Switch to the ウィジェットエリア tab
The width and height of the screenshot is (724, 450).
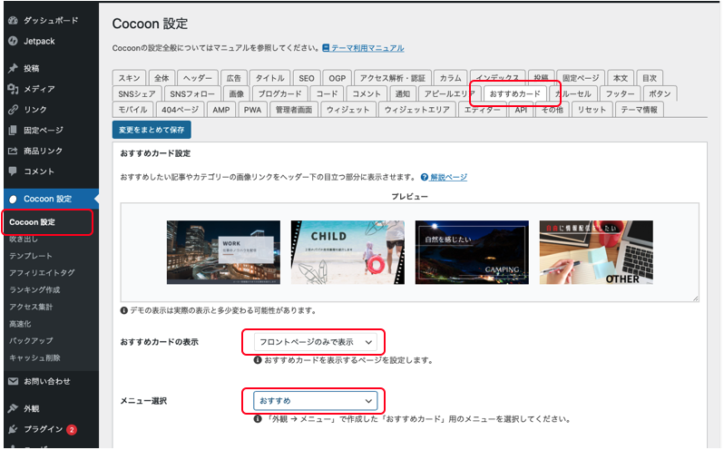pos(417,109)
